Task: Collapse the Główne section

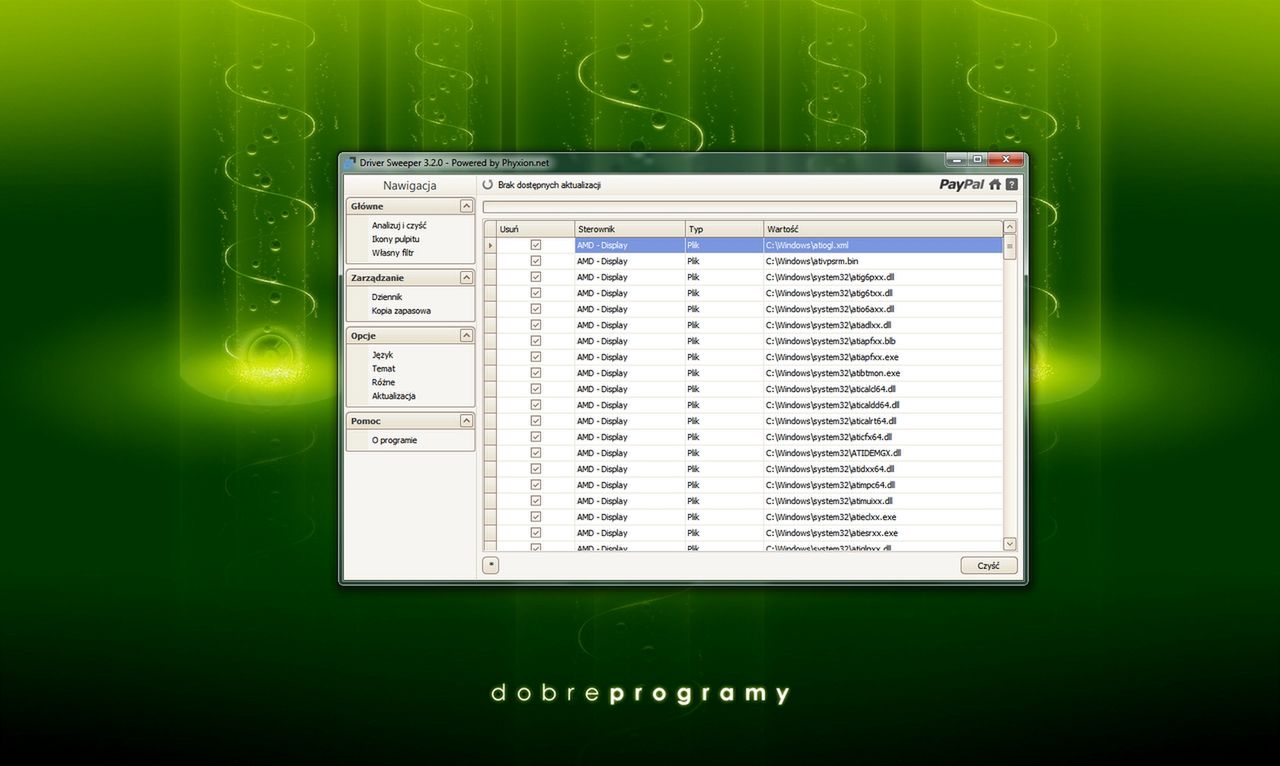Action: [466, 206]
